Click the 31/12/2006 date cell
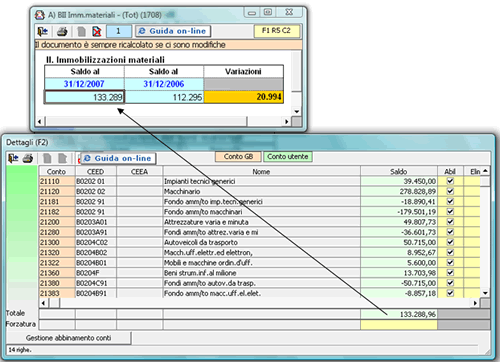This screenshot has height=362, width=500. coord(164,84)
